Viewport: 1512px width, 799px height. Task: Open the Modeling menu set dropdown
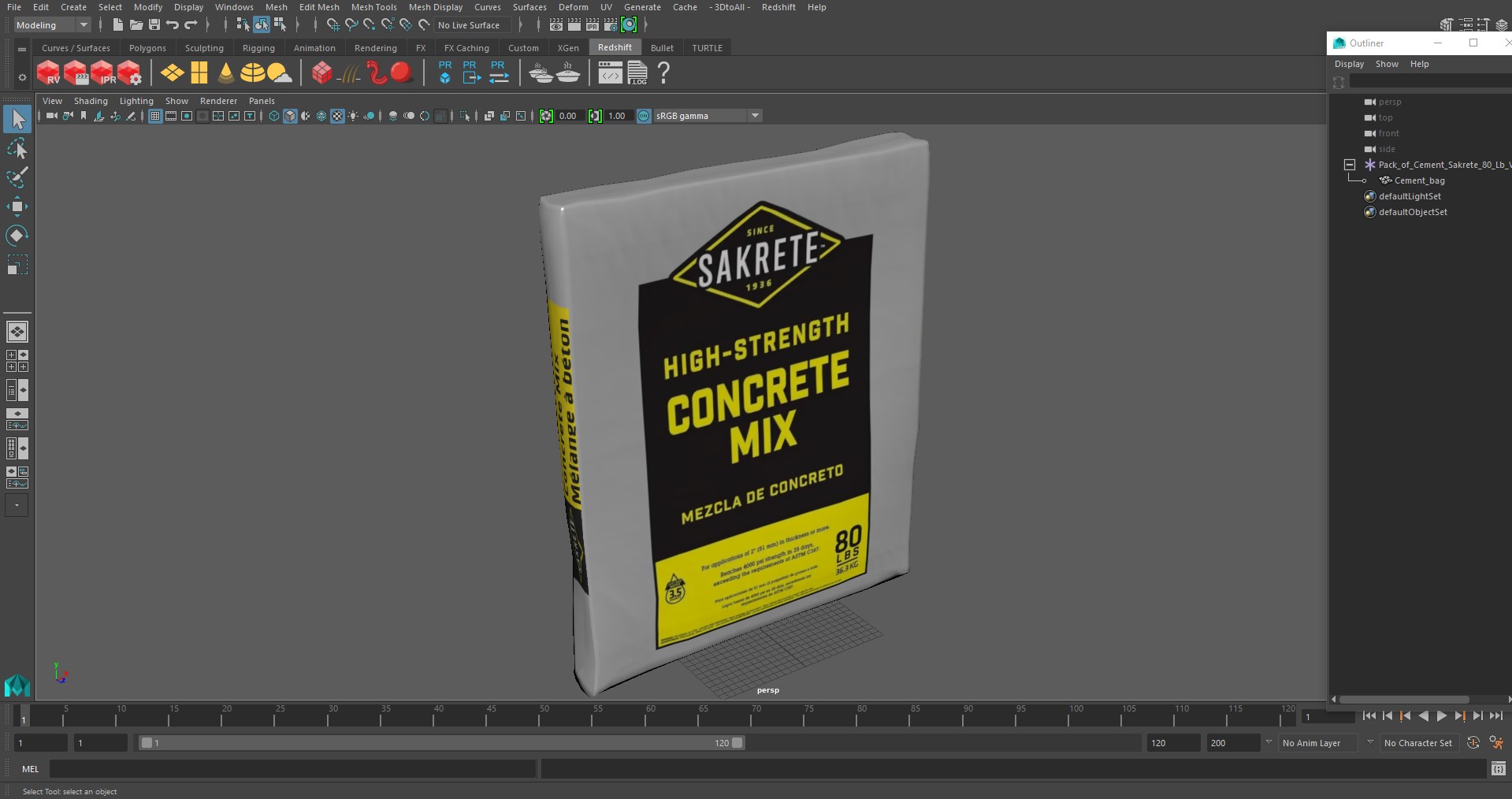coord(52,25)
